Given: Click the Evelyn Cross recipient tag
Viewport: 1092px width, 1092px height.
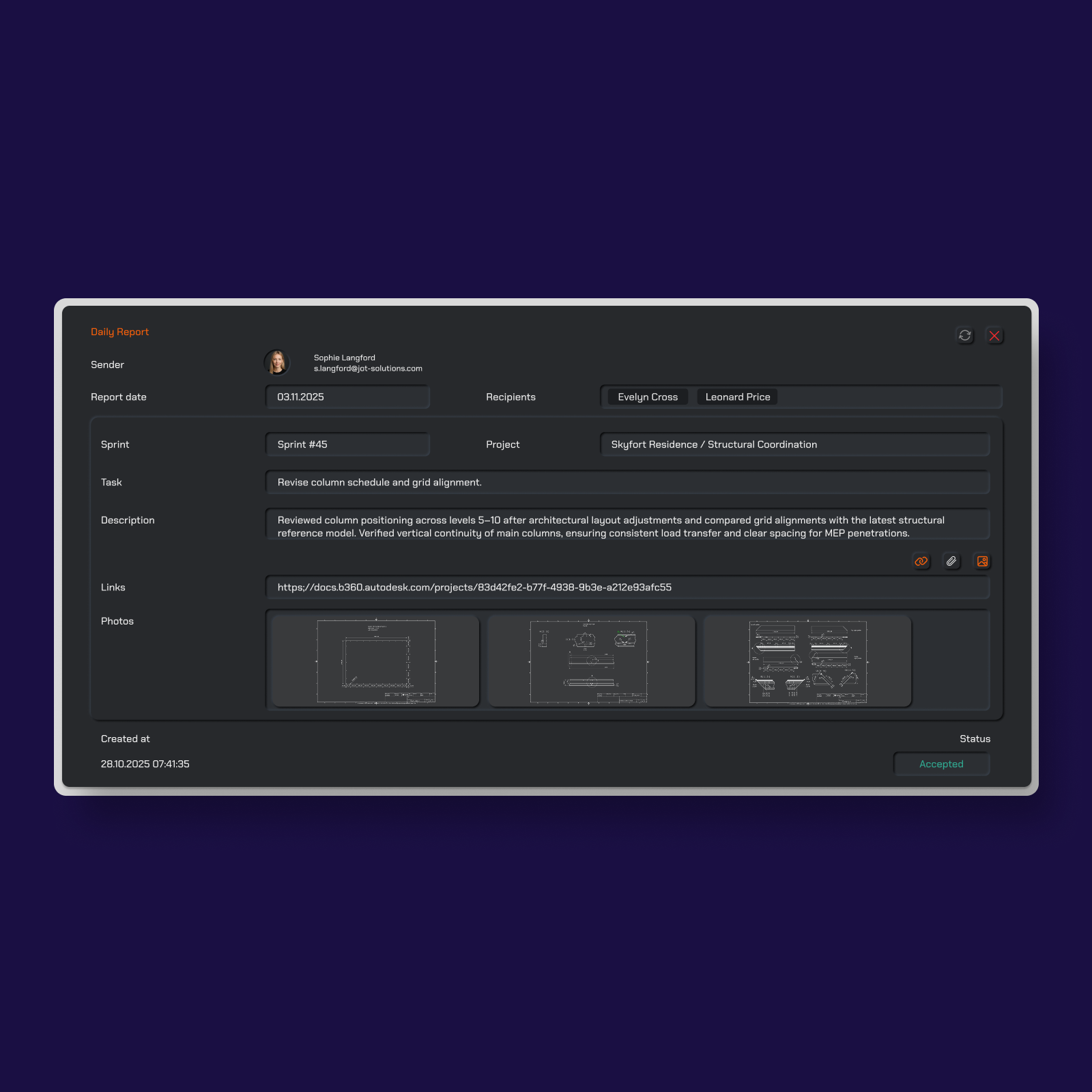Looking at the screenshot, I should (x=647, y=397).
